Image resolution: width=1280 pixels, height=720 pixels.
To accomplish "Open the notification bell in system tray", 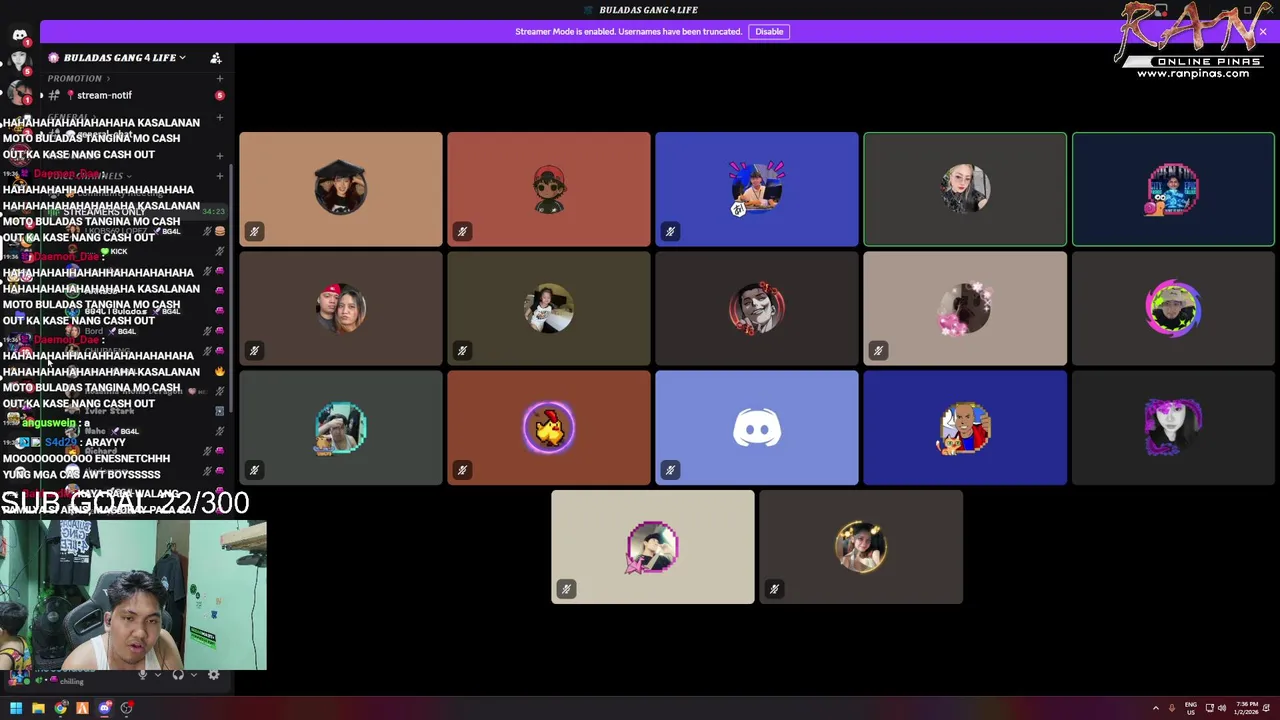I will tap(1266, 708).
